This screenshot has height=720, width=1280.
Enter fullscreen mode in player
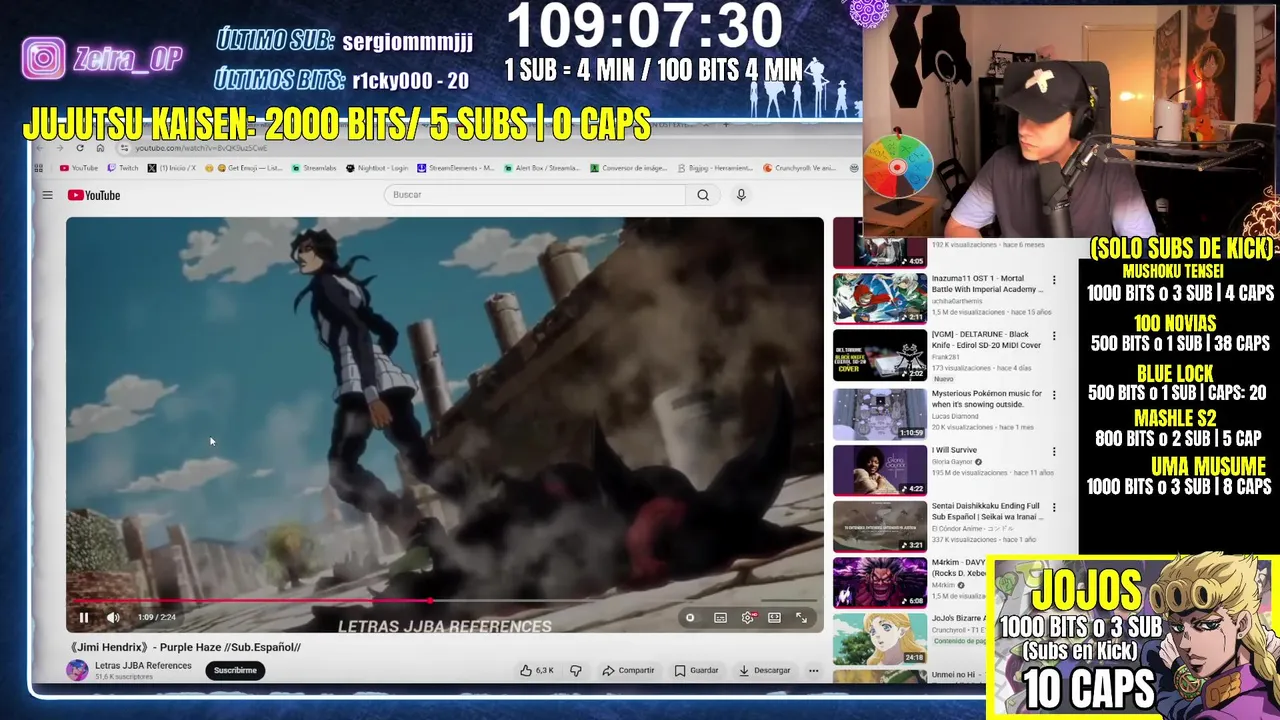pyautogui.click(x=801, y=618)
